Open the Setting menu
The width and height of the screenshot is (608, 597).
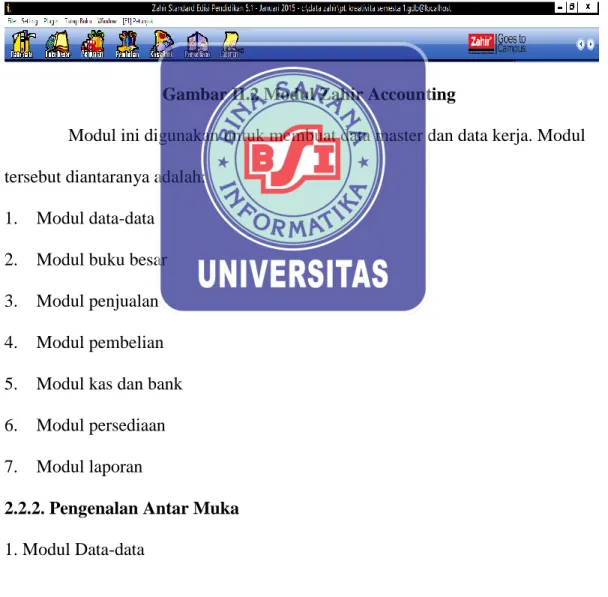[x=29, y=21]
